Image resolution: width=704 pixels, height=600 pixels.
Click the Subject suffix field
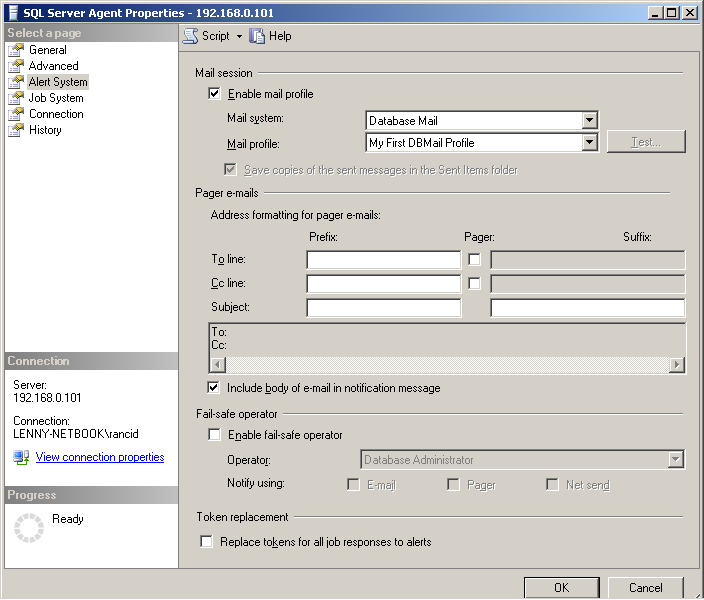588,308
